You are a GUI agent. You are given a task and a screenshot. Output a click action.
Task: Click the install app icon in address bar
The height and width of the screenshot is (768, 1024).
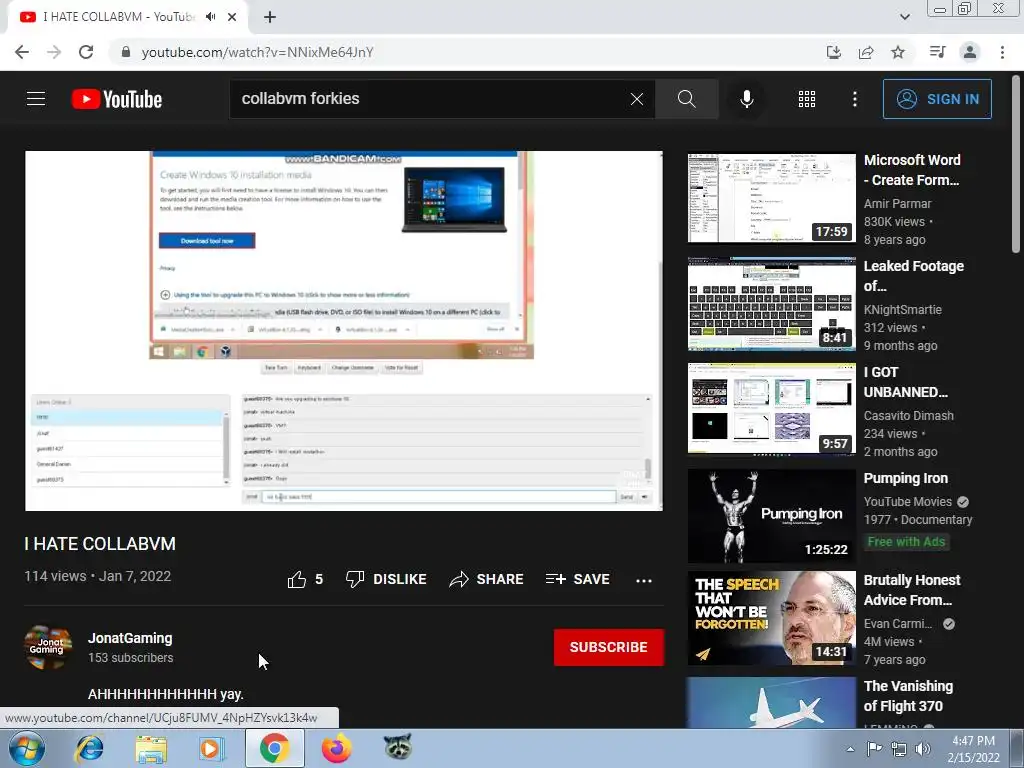click(834, 52)
